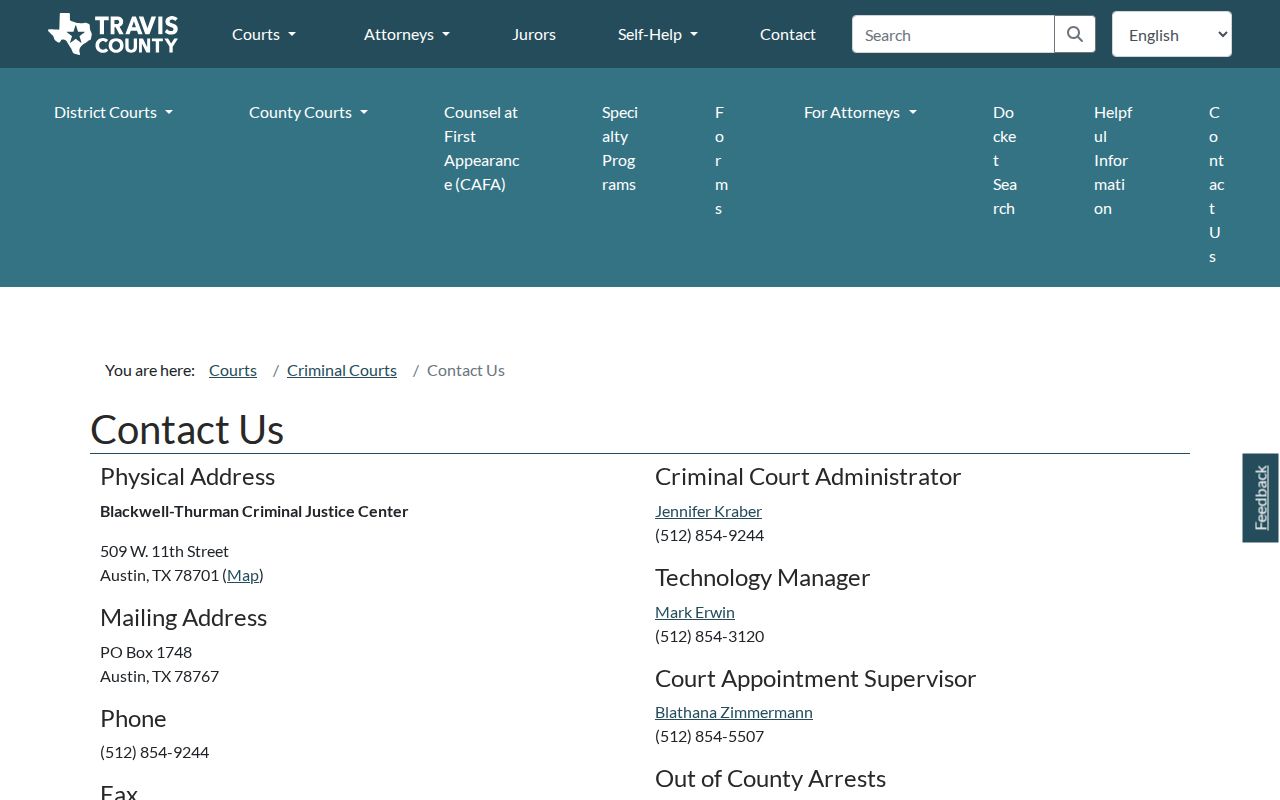This screenshot has width=1280, height=800.
Task: Open the Feedback side tab
Action: click(x=1260, y=498)
